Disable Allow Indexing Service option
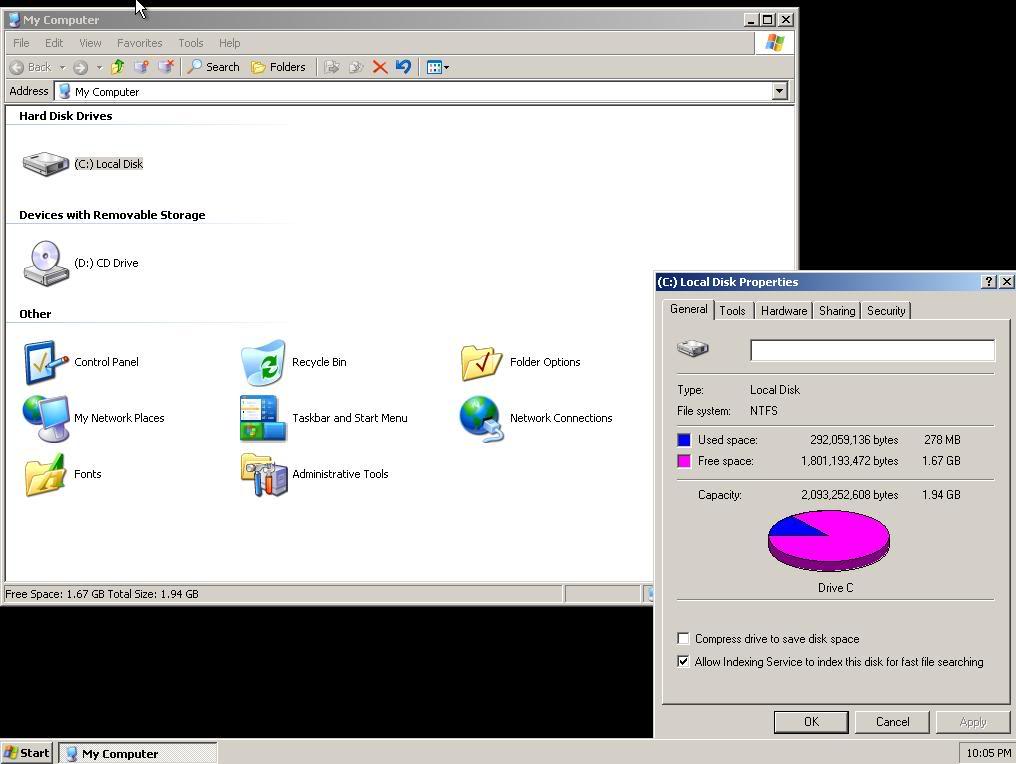This screenshot has height=764, width=1016. click(684, 661)
